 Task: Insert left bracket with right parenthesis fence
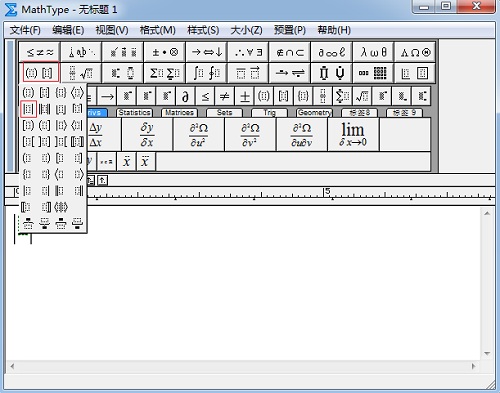point(28,125)
